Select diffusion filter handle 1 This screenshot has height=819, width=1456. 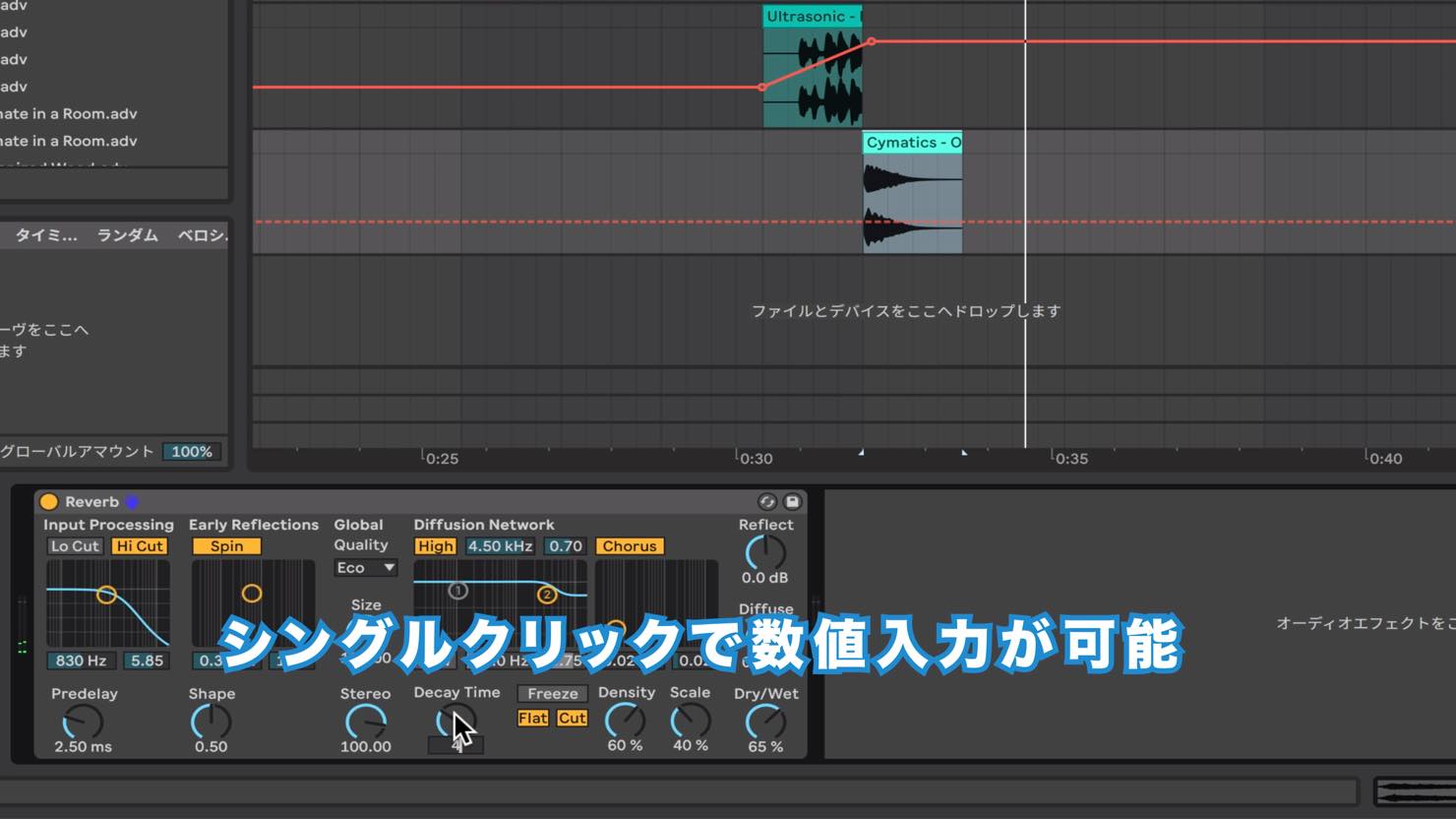pyautogui.click(x=457, y=591)
